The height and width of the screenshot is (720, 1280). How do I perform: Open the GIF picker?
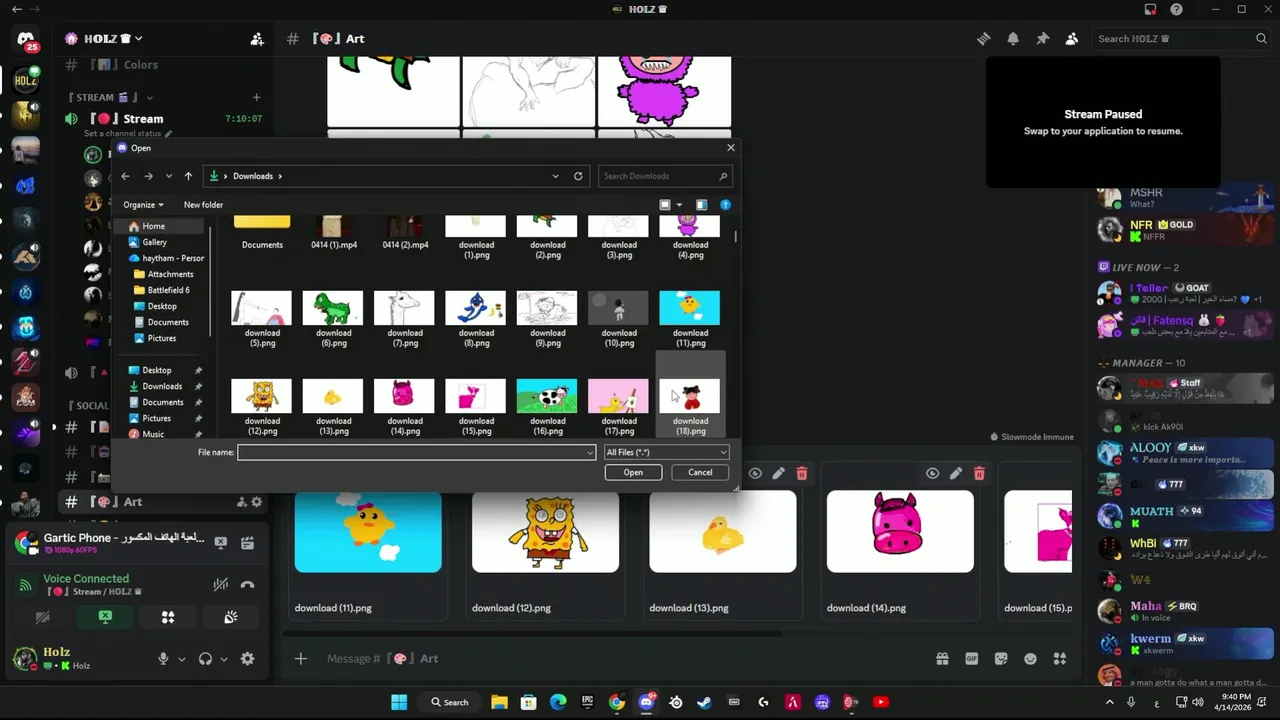tap(971, 659)
